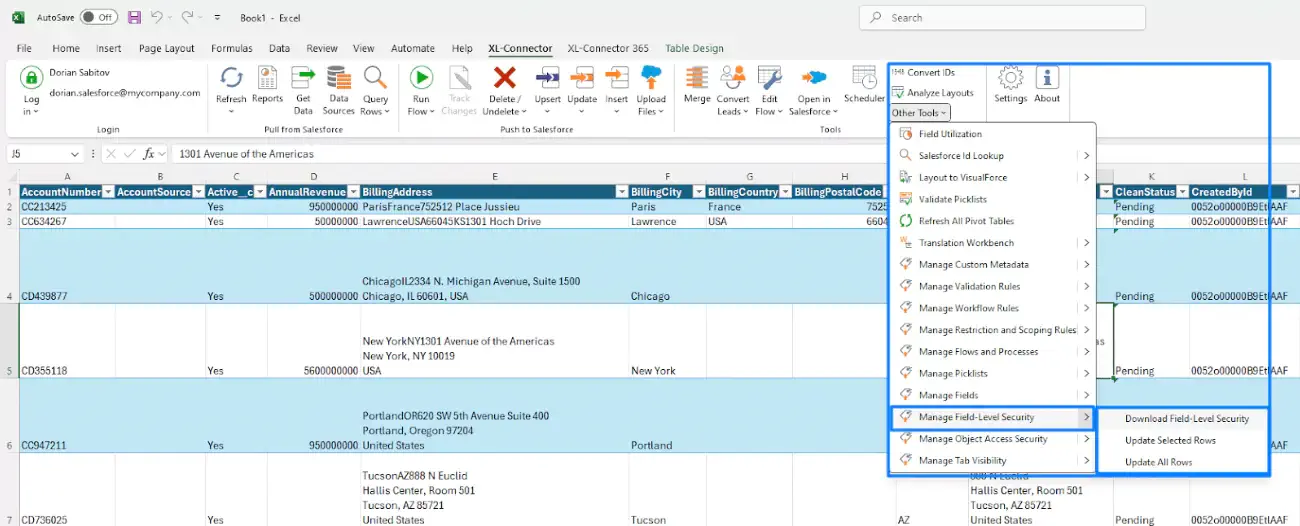Choose Update Selected Rows

1183,441
